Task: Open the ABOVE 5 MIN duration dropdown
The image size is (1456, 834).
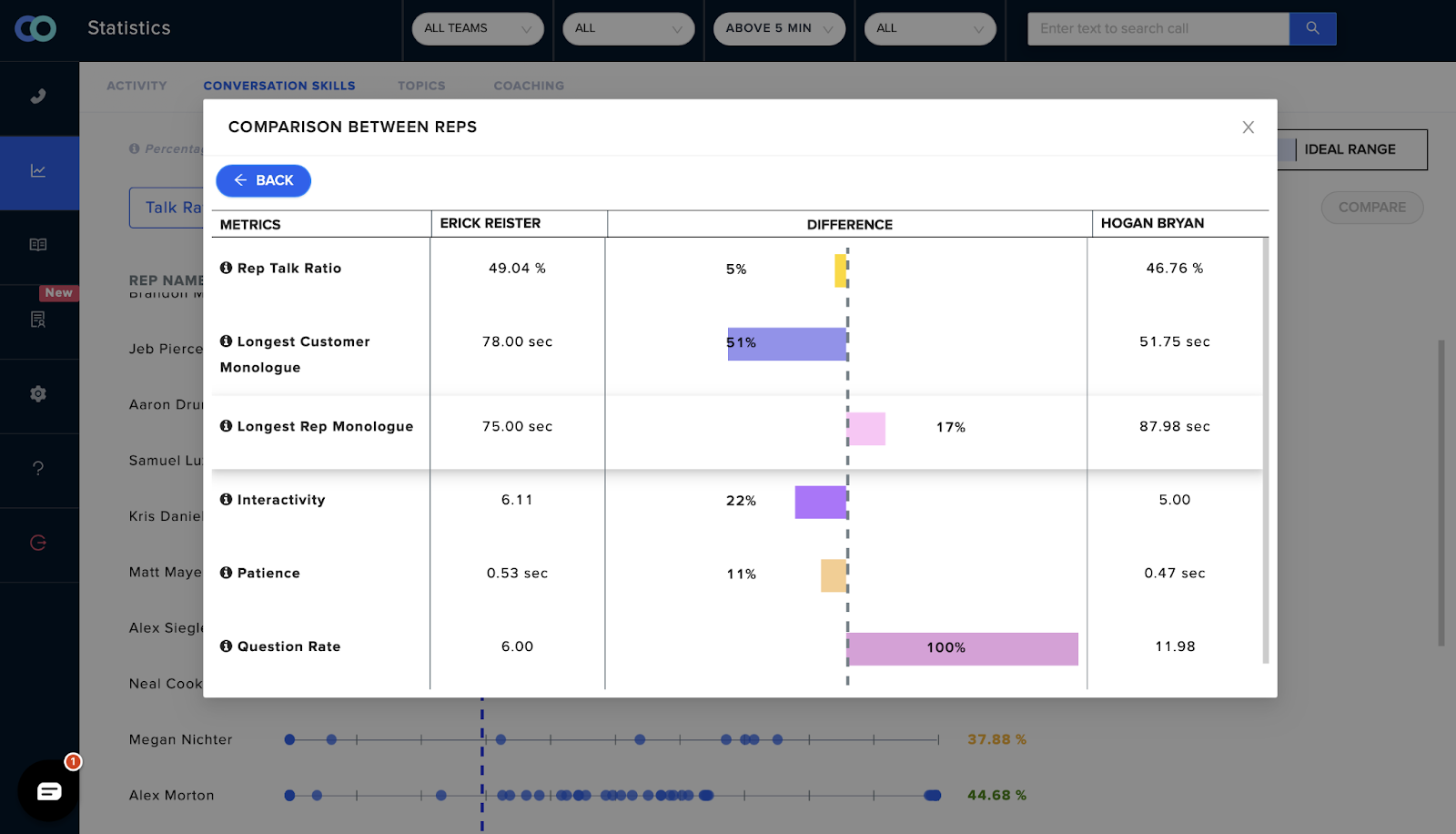Action: [x=779, y=28]
